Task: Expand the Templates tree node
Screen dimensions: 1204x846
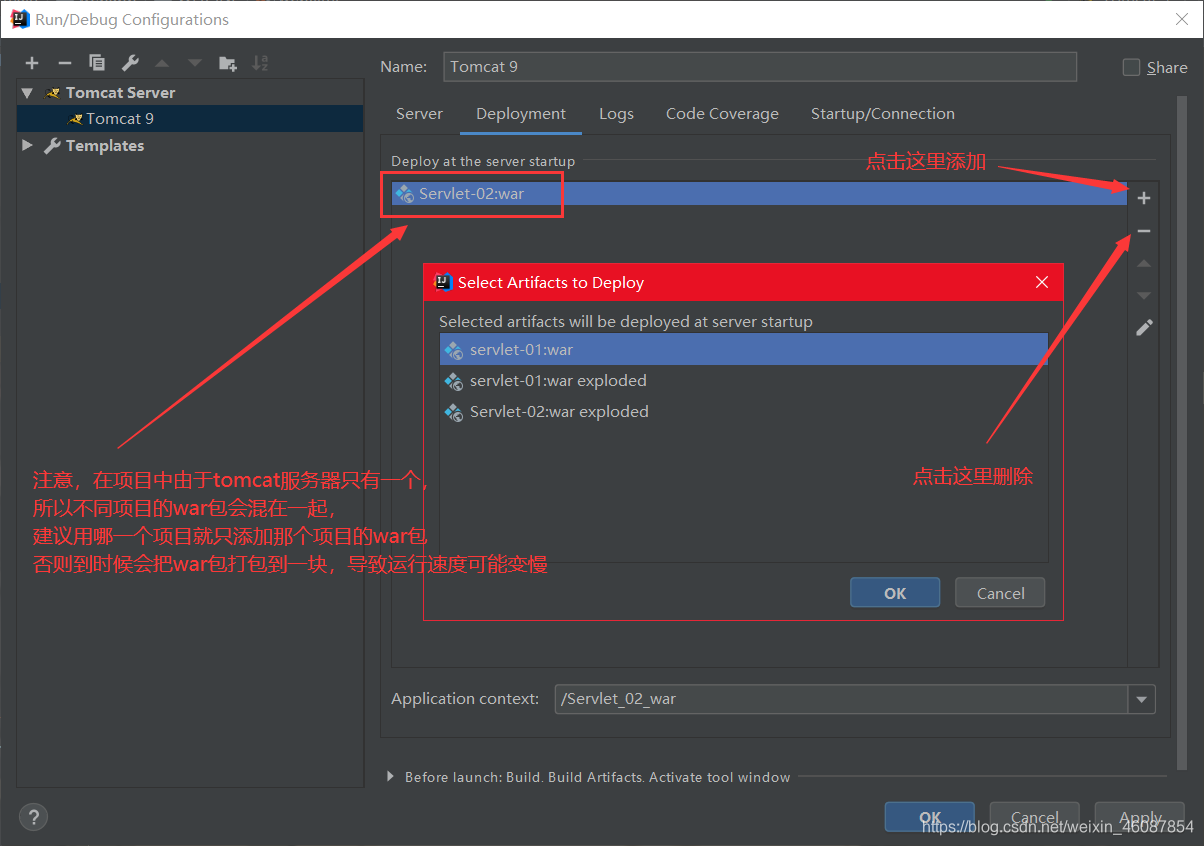Action: pos(27,145)
